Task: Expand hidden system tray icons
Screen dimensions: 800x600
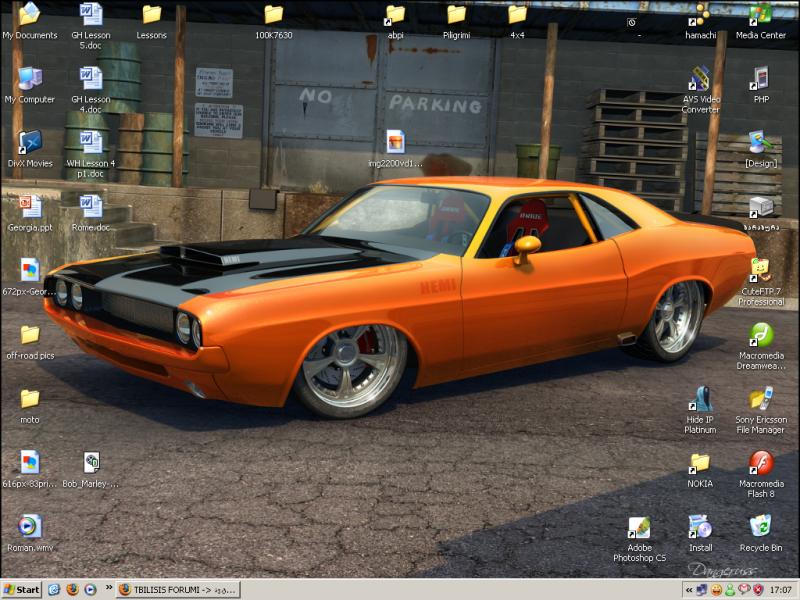Action: tap(689, 590)
